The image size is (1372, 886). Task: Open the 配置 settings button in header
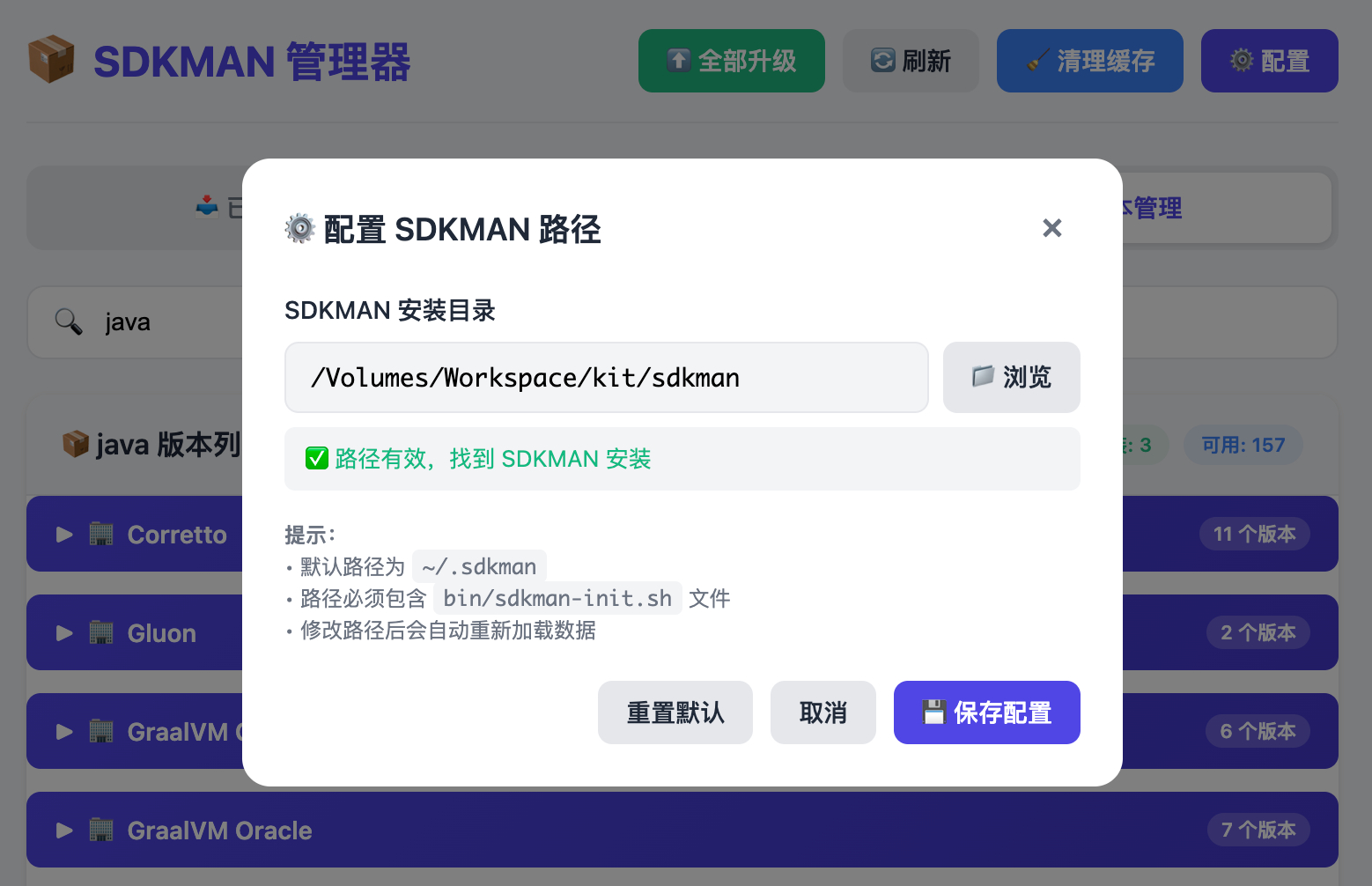click(x=1269, y=61)
